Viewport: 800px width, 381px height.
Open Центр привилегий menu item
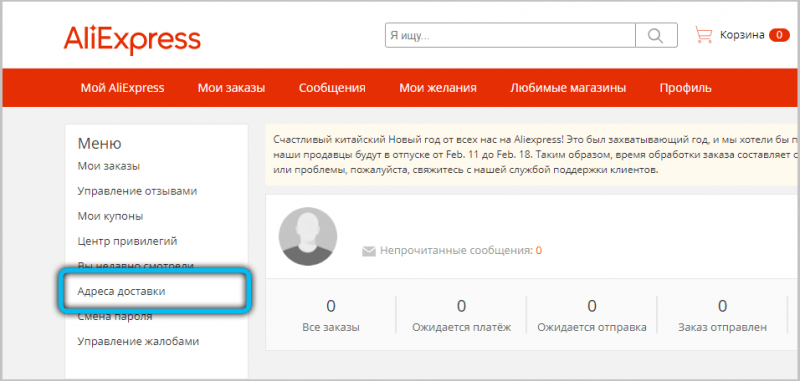(128, 241)
